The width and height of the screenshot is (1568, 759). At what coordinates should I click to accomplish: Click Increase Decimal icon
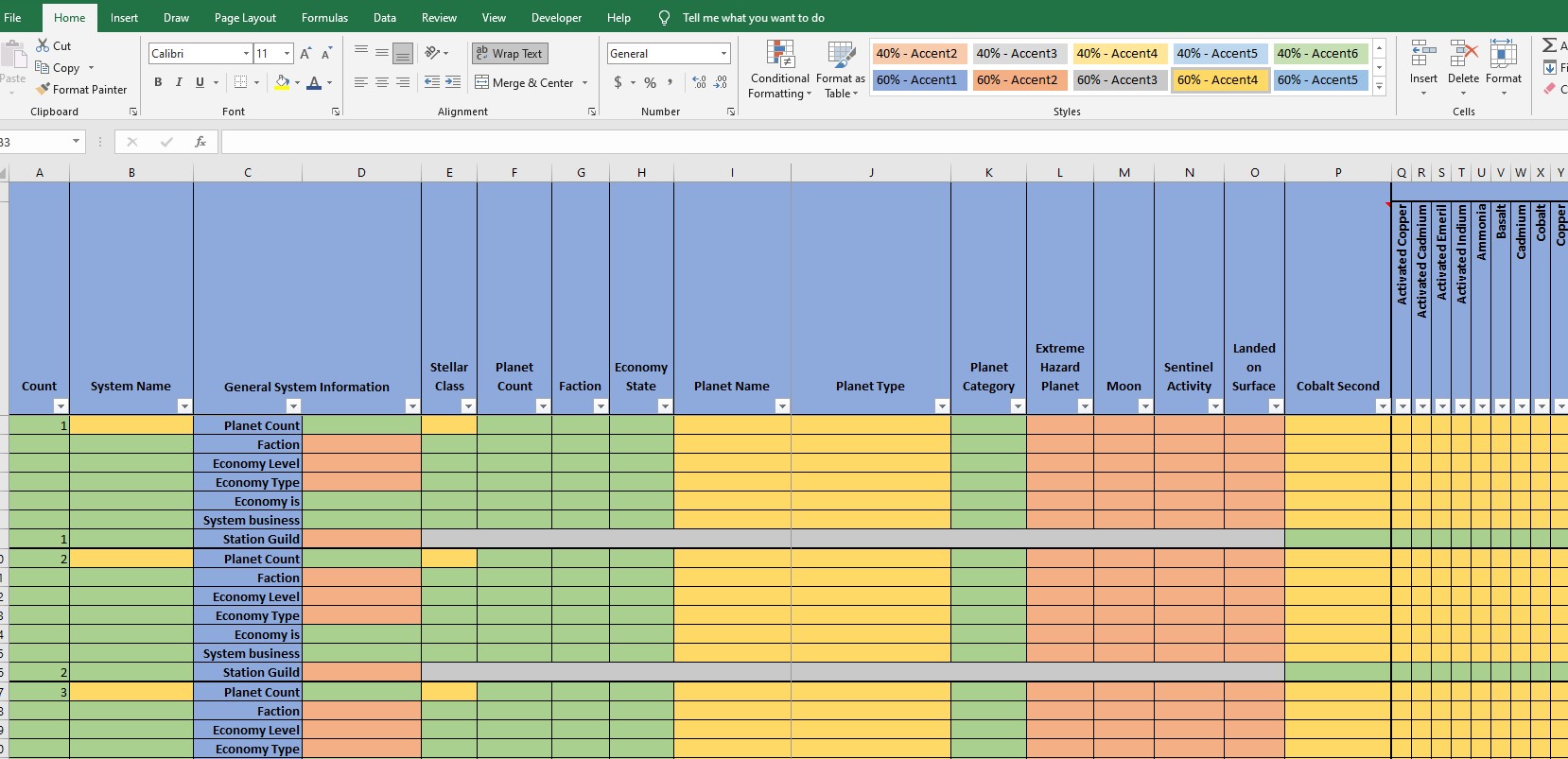tap(699, 82)
